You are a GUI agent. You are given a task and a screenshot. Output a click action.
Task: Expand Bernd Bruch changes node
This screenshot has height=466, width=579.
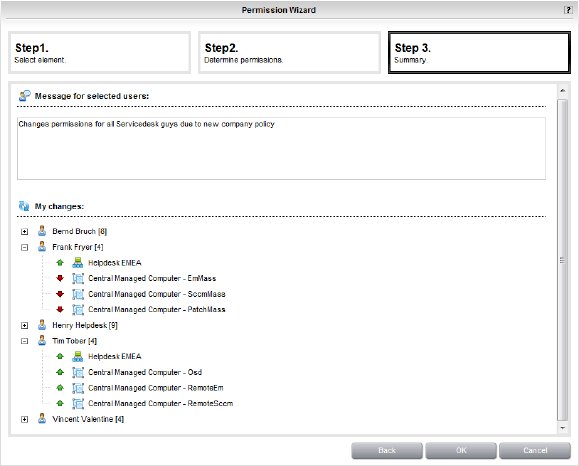tap(24, 232)
